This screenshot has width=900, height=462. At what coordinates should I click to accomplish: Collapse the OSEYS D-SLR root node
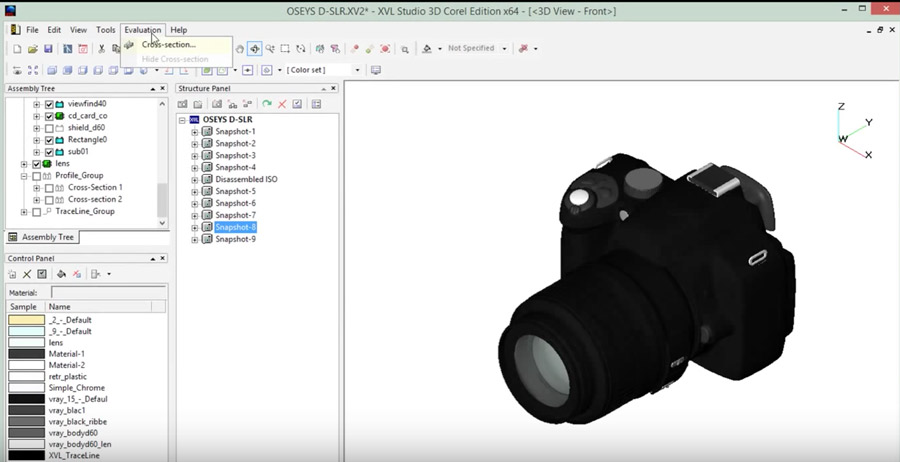183,120
